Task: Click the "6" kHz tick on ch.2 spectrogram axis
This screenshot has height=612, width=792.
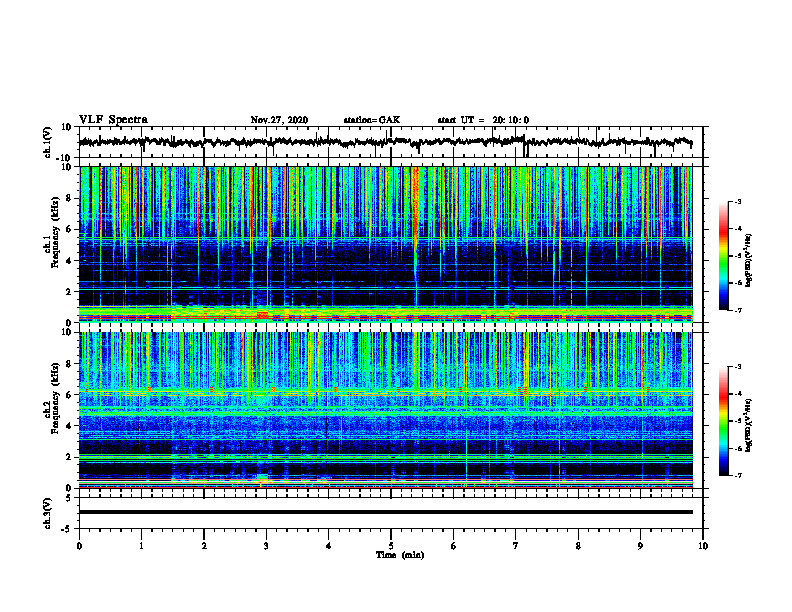Action: (69, 395)
